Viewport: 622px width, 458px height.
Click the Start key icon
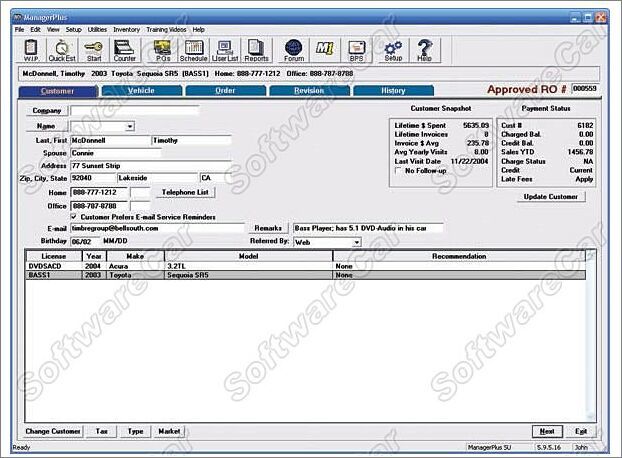93,50
